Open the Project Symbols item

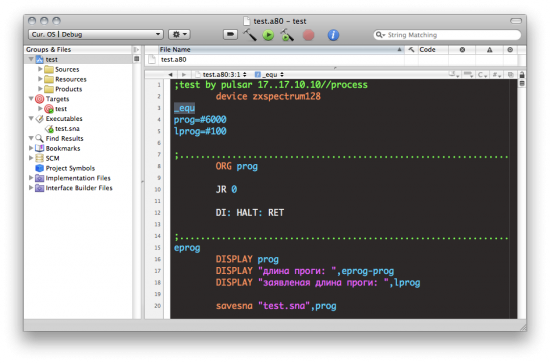(70, 168)
